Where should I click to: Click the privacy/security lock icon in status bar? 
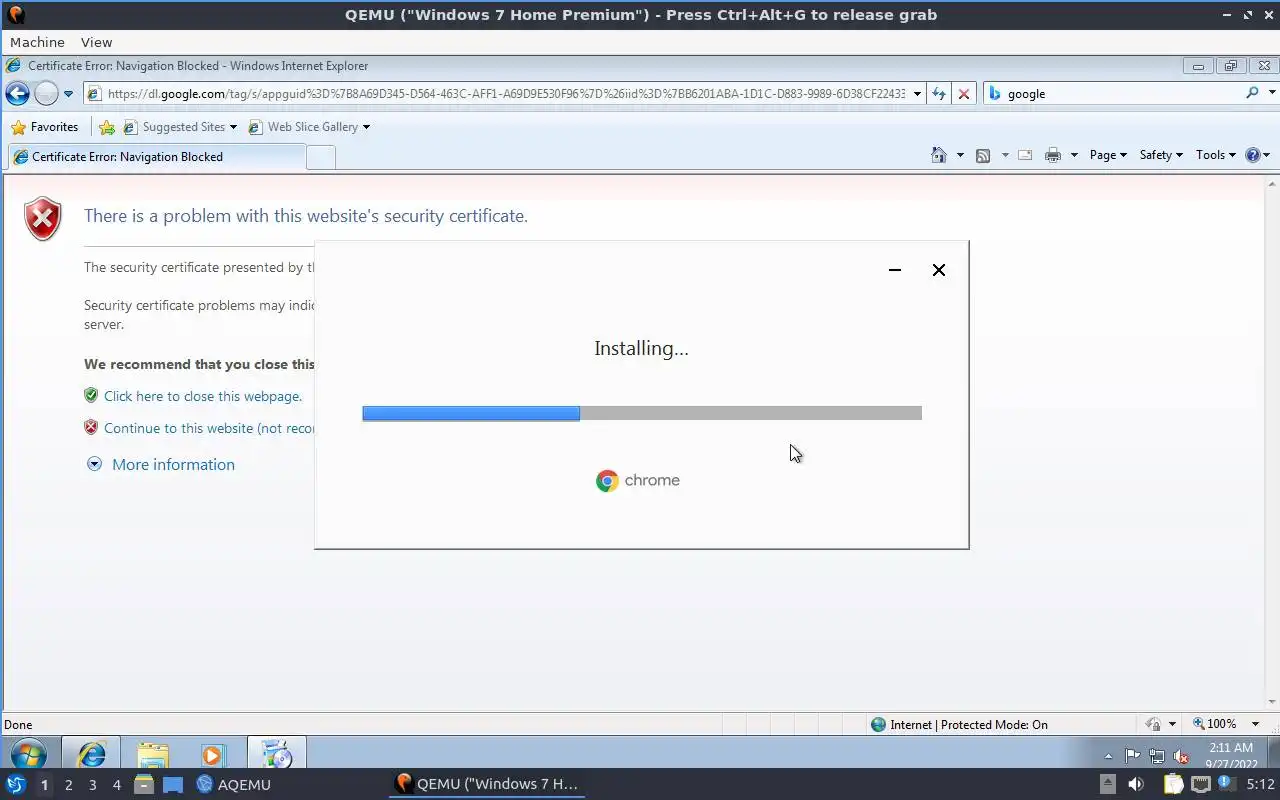1153,724
